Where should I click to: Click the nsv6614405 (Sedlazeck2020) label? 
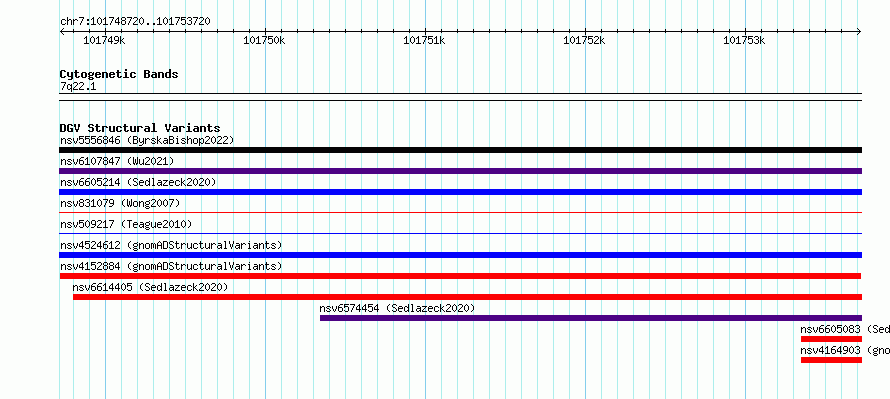pyautogui.click(x=150, y=287)
